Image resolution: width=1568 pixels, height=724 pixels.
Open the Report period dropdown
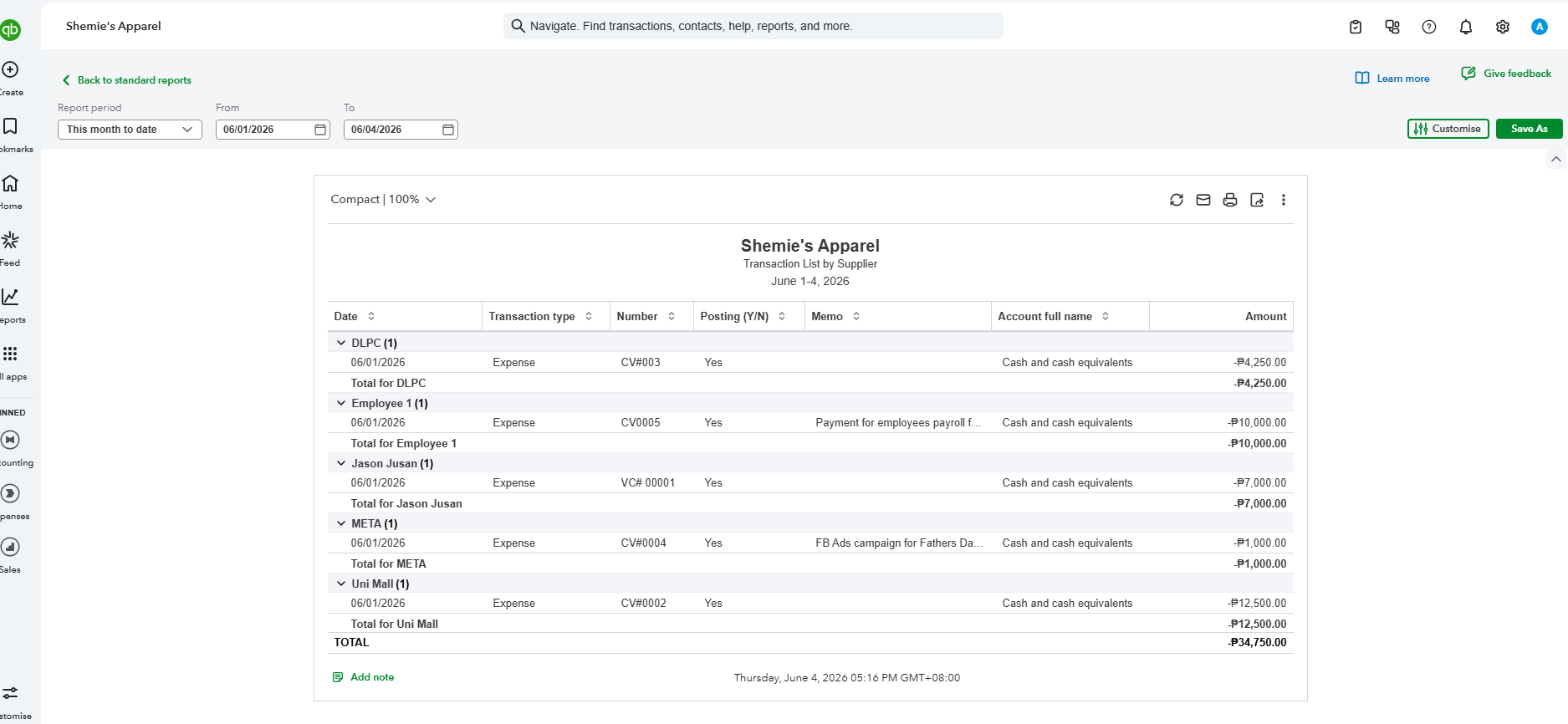(x=130, y=130)
